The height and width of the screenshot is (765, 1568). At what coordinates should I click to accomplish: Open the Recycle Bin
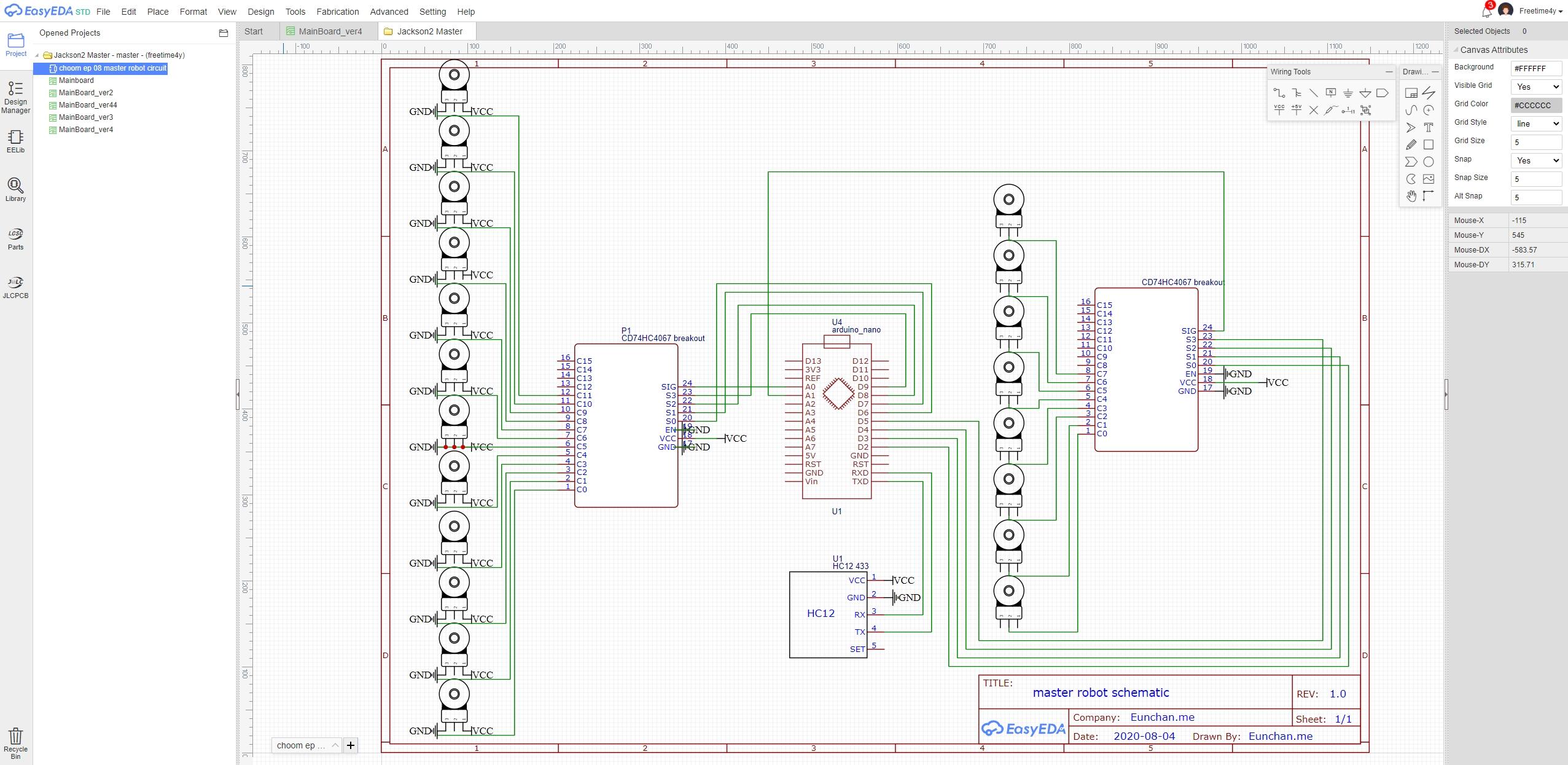15,742
